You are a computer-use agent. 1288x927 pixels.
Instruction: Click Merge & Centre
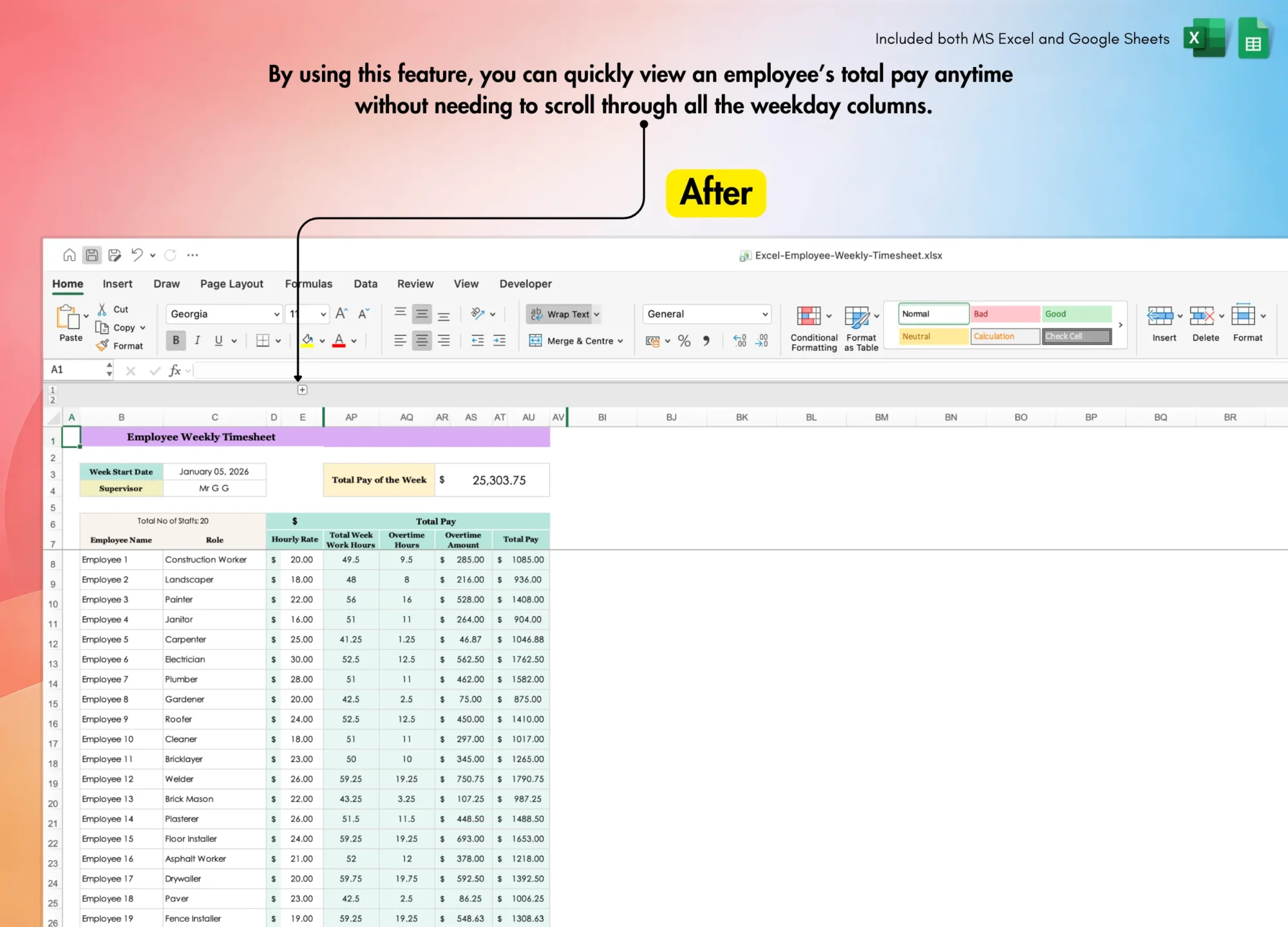click(571, 341)
